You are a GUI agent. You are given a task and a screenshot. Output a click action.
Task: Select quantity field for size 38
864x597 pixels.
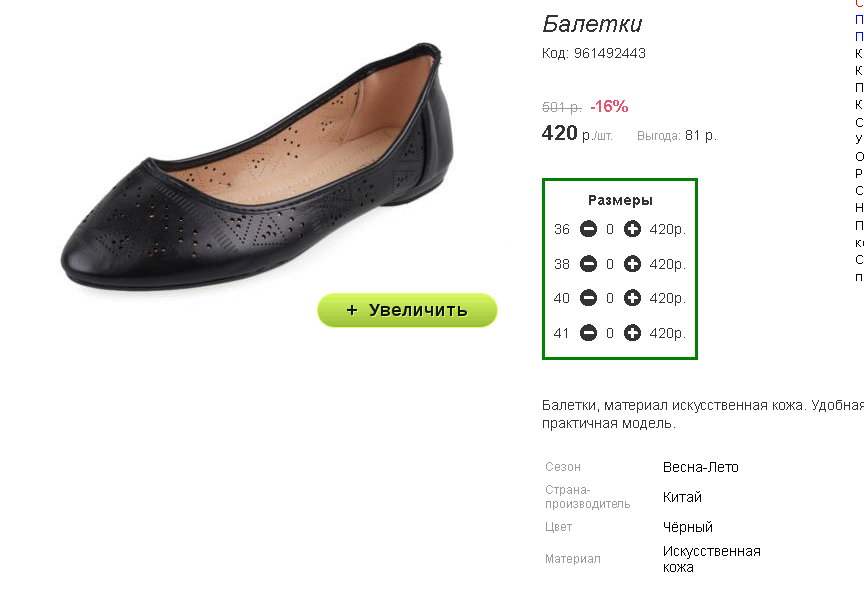pyautogui.click(x=610, y=265)
